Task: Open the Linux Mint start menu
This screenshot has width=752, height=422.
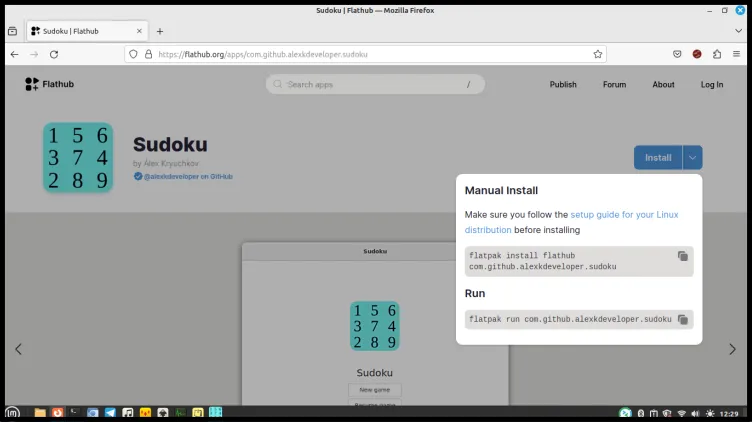Action: click(12, 412)
